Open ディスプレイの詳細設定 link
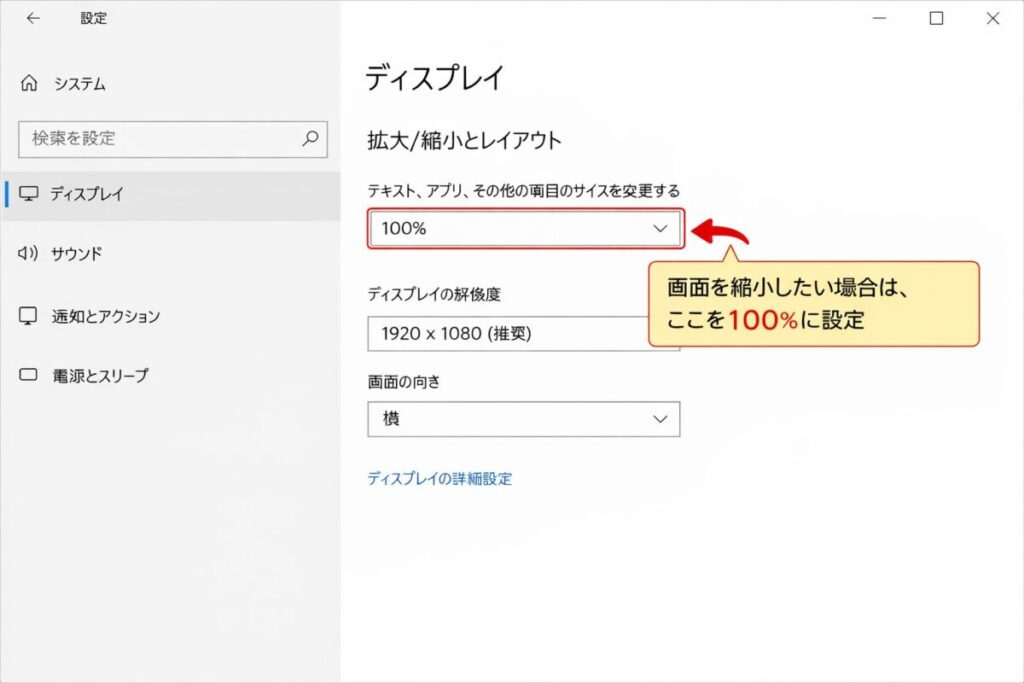The height and width of the screenshot is (683, 1024). coord(440,478)
